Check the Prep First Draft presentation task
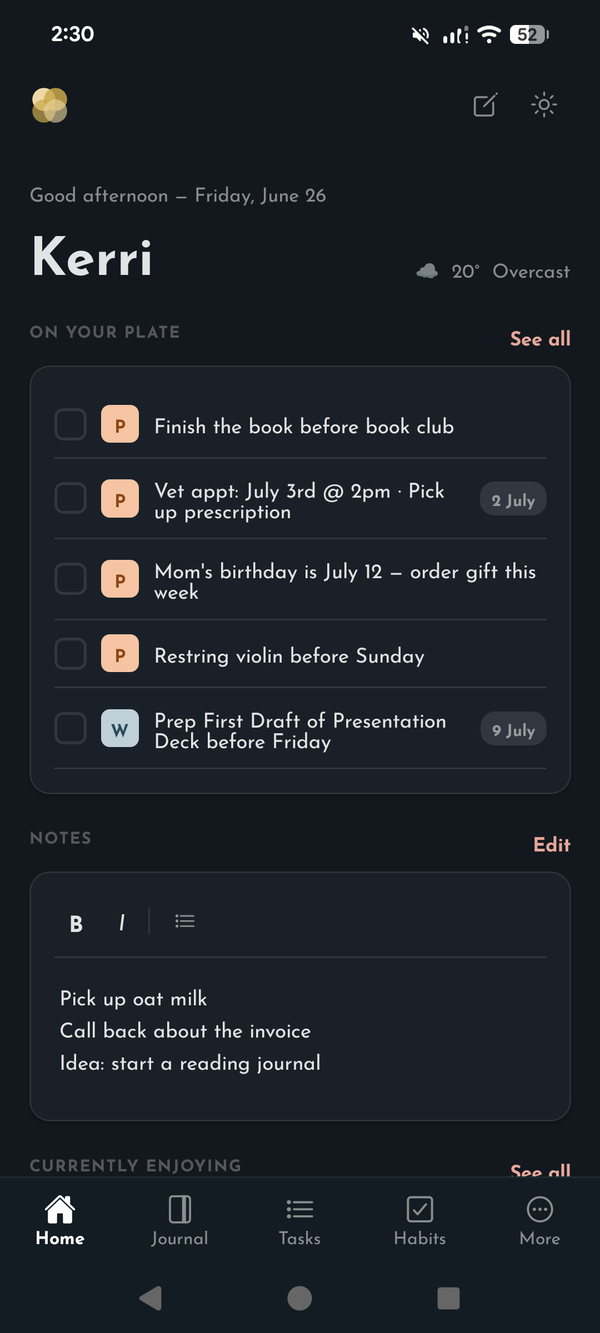 (70, 728)
